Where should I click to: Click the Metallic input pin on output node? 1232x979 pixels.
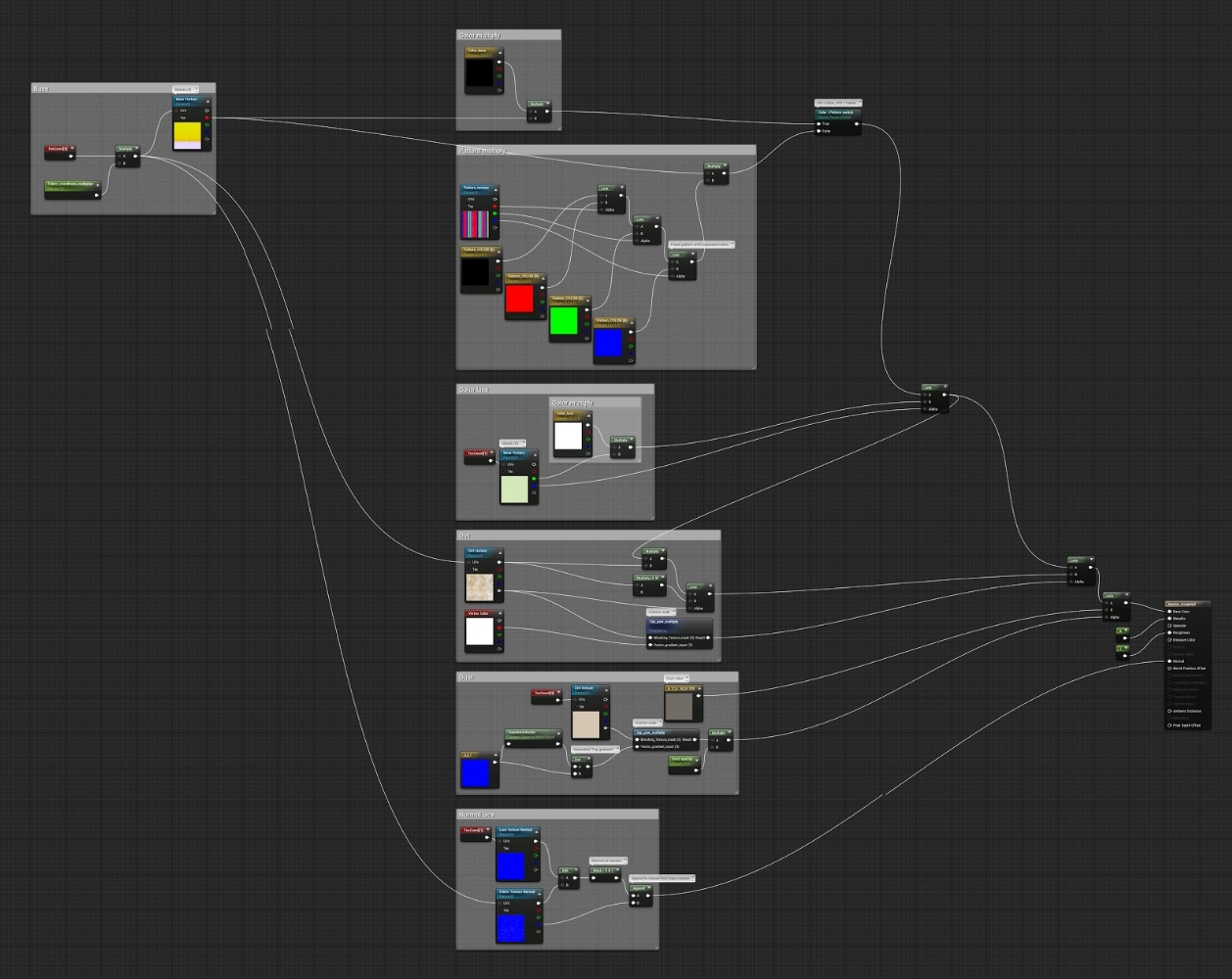[1169, 619]
